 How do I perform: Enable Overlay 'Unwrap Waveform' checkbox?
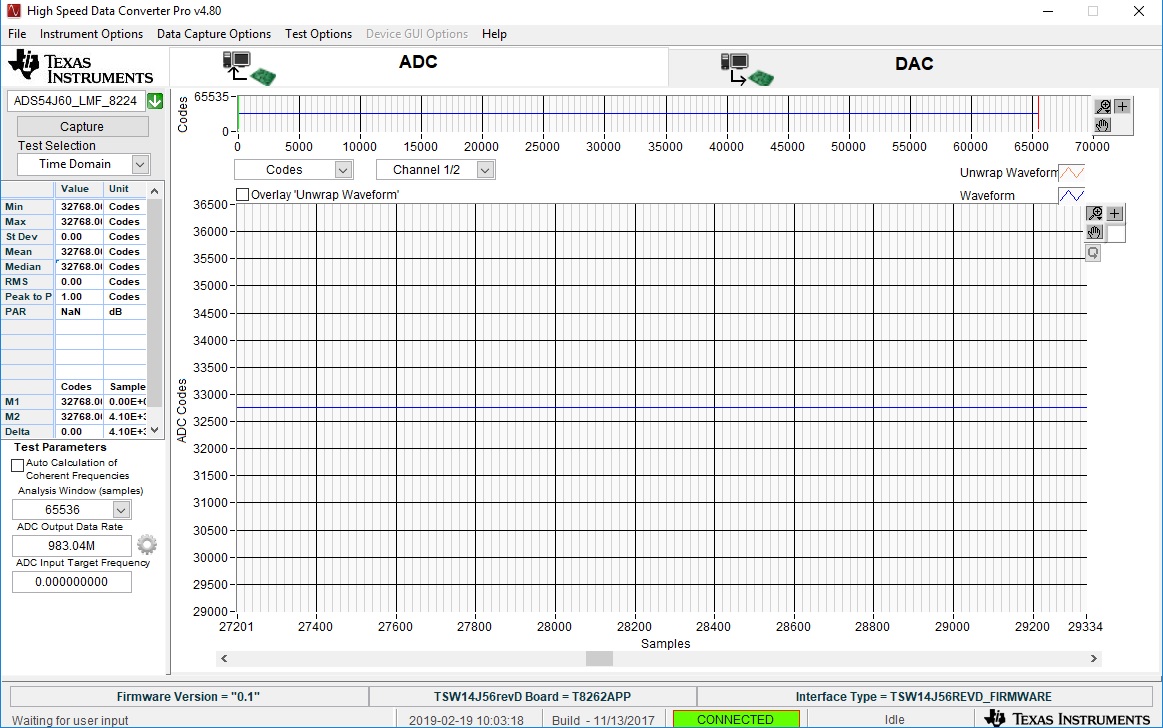click(x=243, y=195)
